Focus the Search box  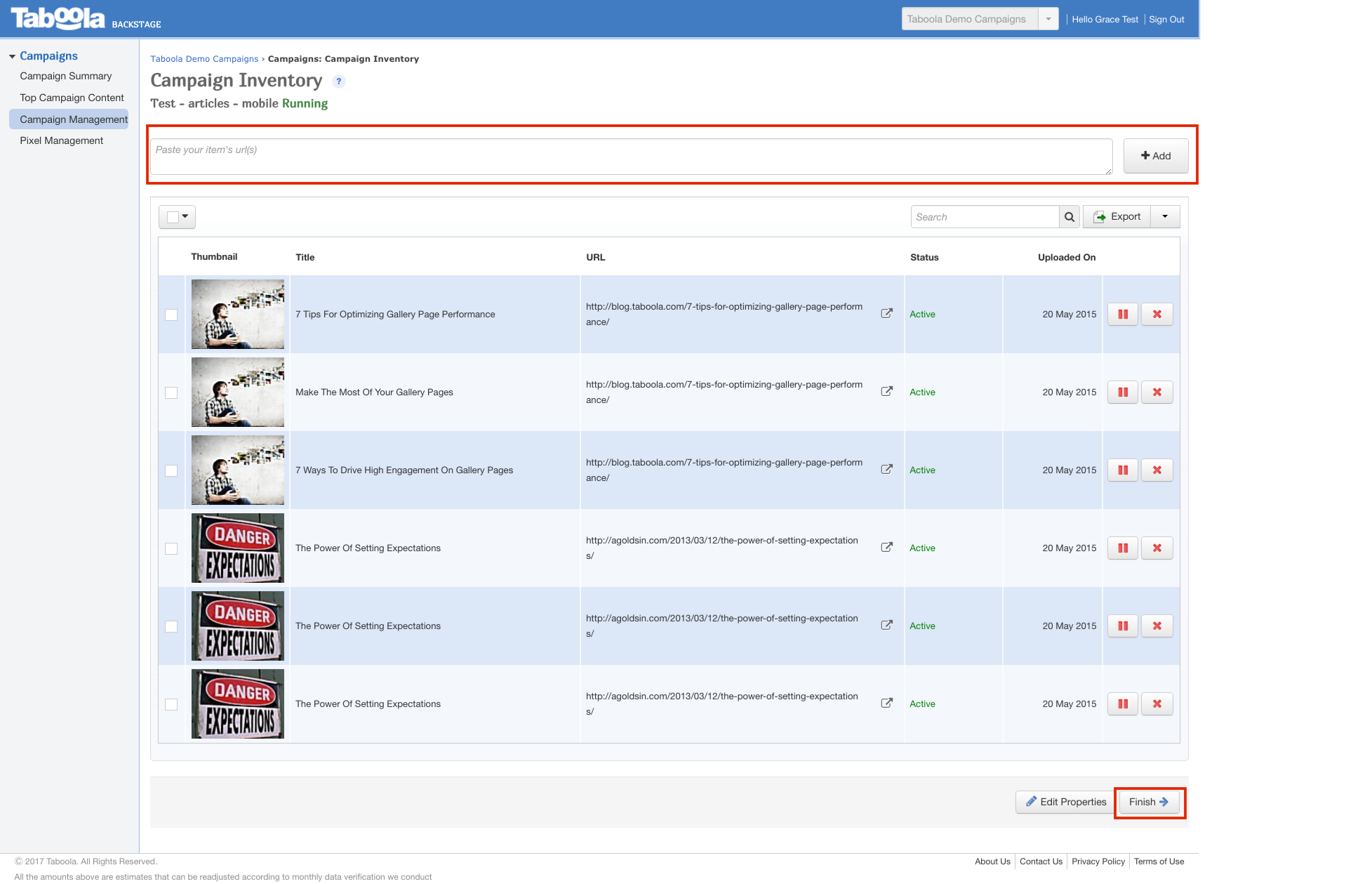tap(985, 217)
